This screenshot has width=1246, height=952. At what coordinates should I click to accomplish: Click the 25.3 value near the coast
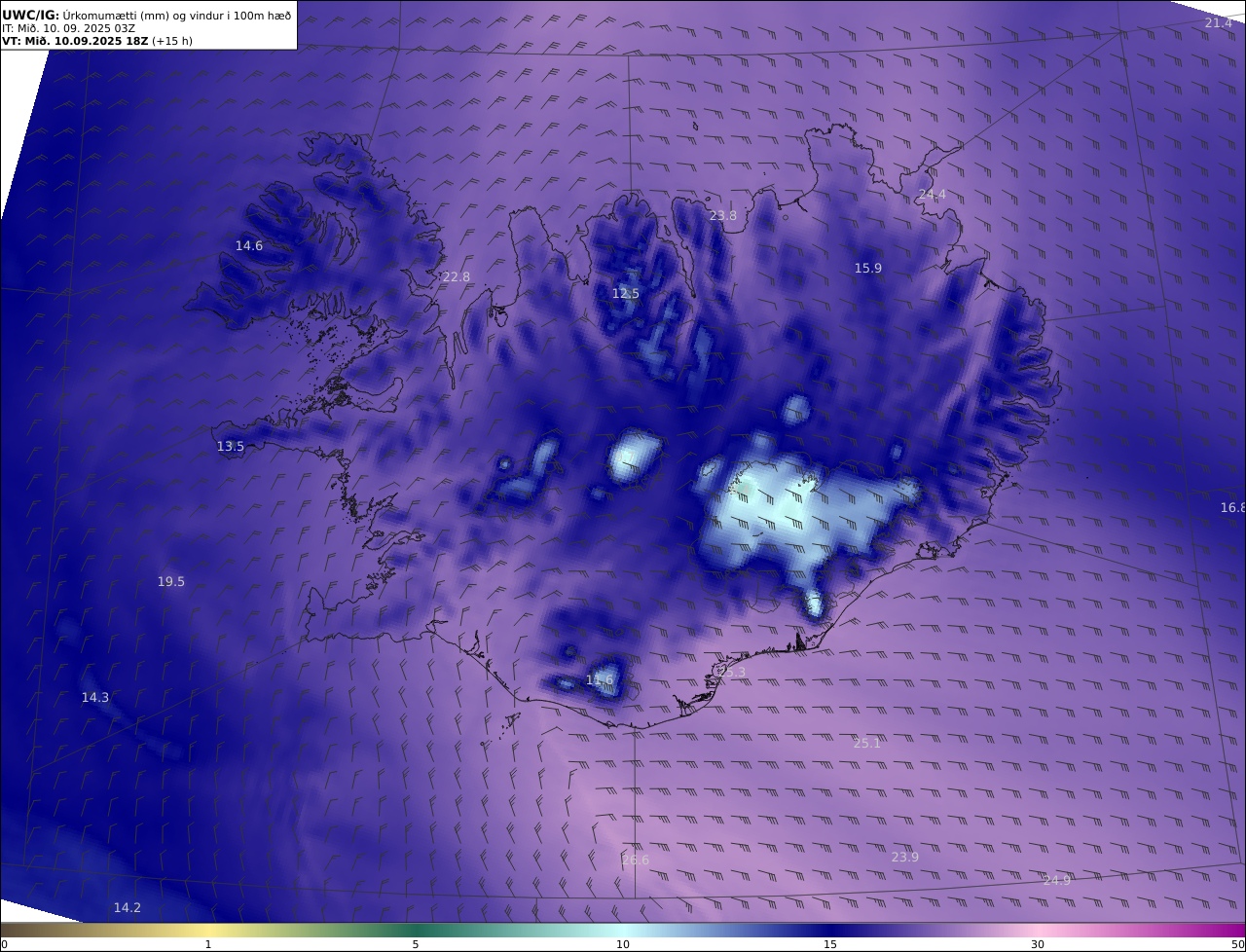(731, 673)
